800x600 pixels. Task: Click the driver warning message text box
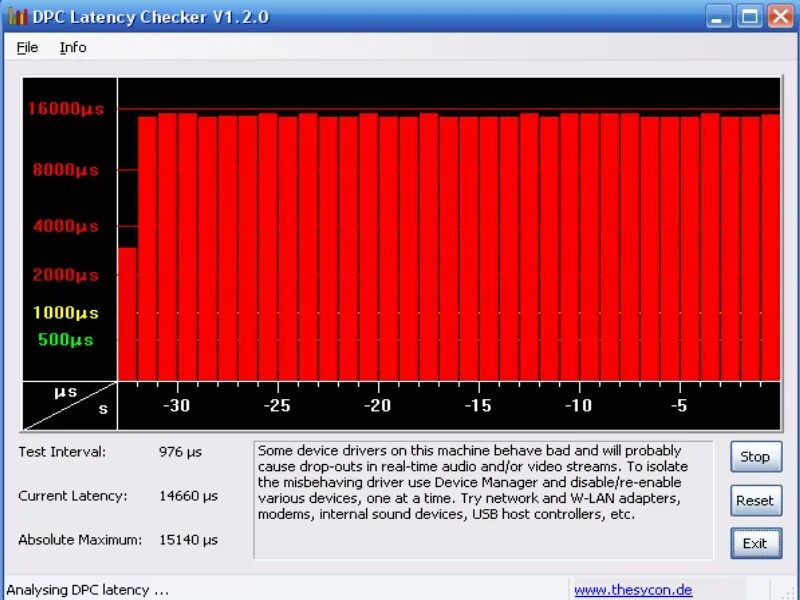point(483,500)
